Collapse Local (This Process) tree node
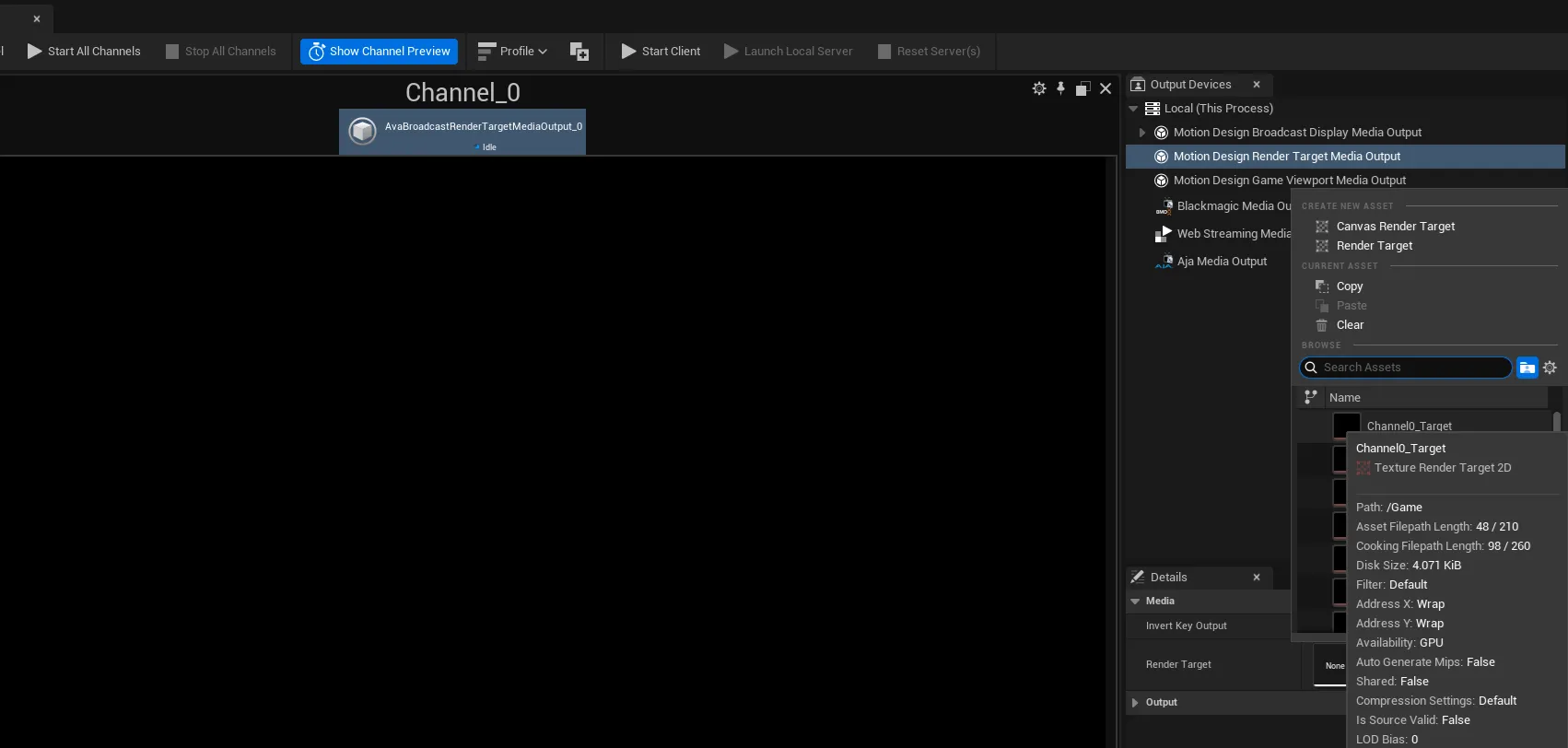 pyautogui.click(x=1134, y=109)
